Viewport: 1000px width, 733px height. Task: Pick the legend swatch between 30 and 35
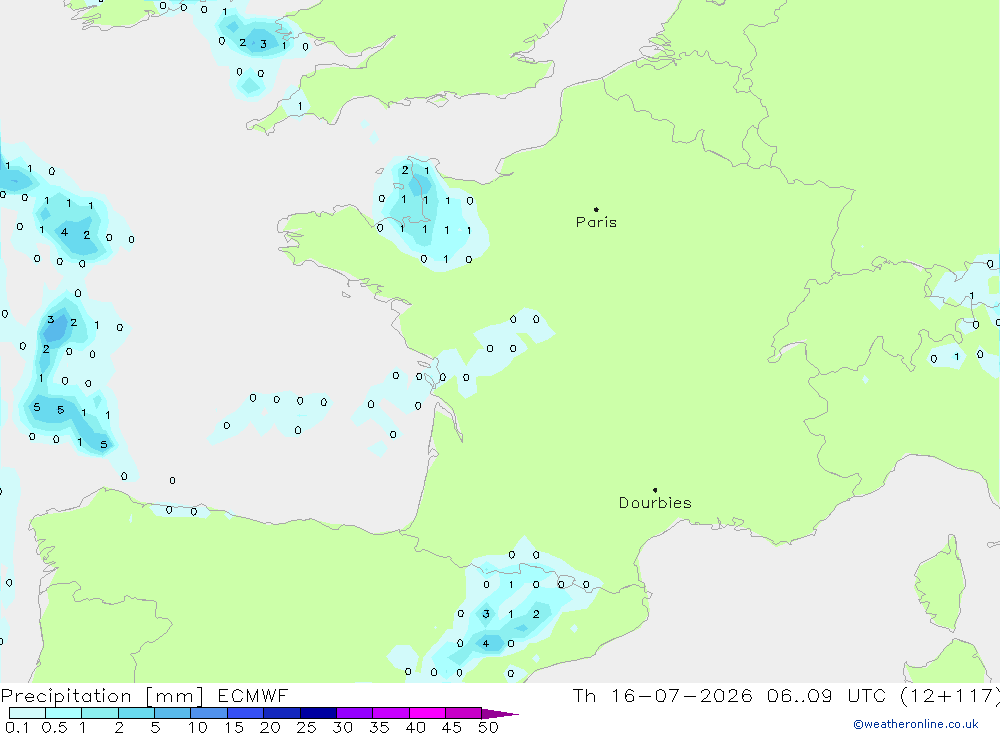tap(355, 713)
